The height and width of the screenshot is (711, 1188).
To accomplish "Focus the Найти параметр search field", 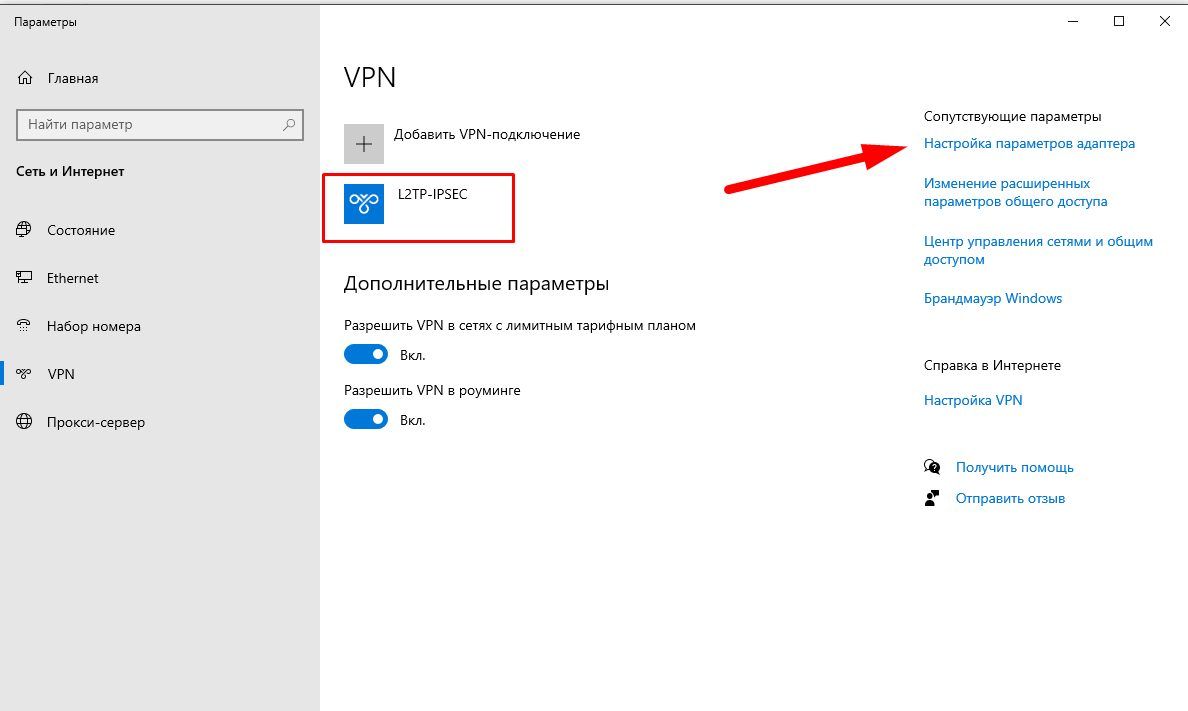I will click(x=160, y=124).
